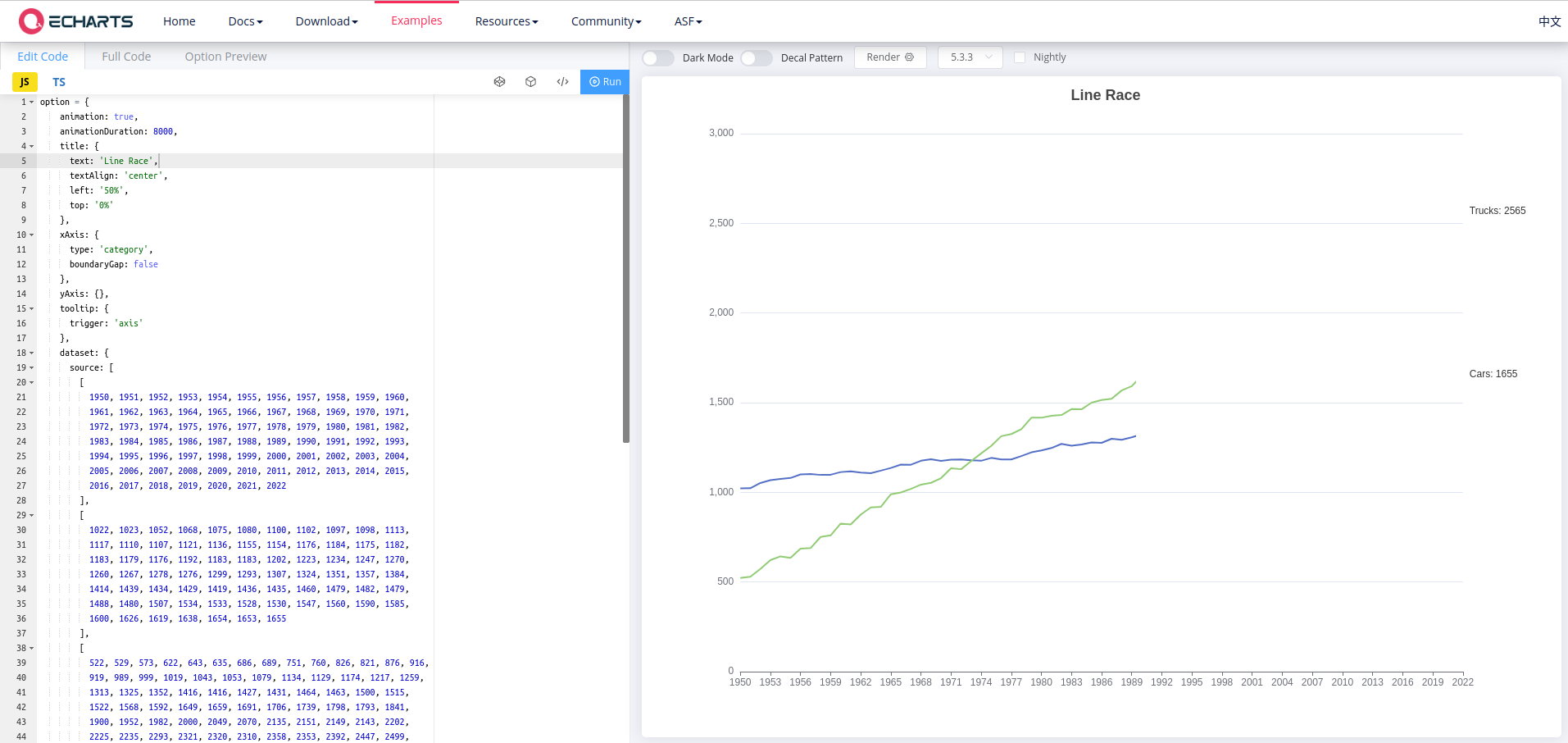Collapse the tooltip block at line 15
The width and height of the screenshot is (1568, 743).
[32, 309]
